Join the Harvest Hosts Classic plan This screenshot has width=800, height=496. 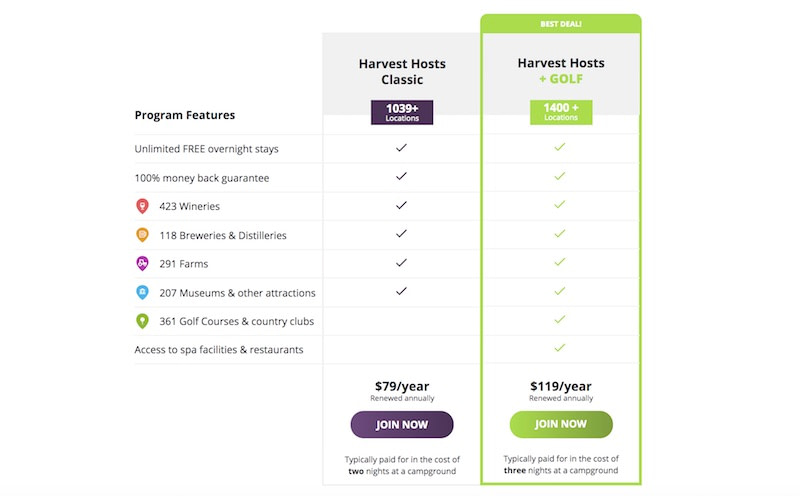coord(402,425)
